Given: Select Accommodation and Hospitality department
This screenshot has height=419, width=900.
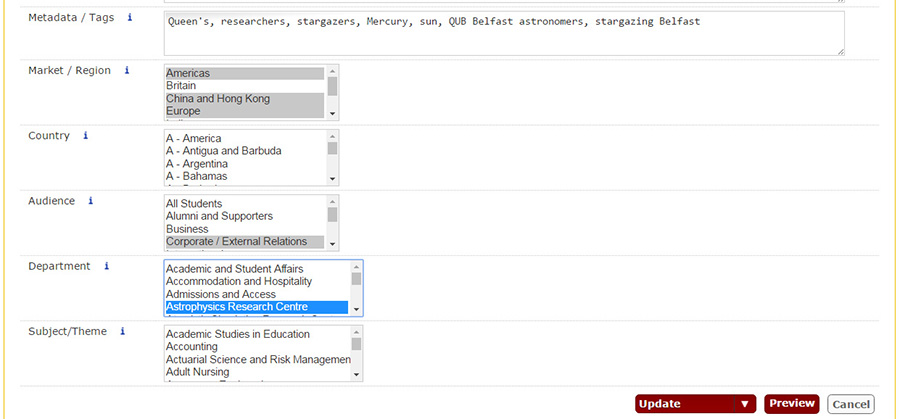Looking at the screenshot, I should (x=257, y=281).
